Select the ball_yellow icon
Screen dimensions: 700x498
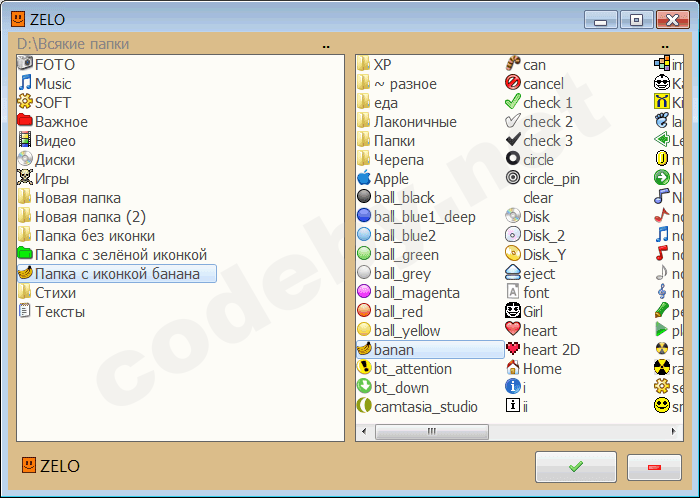click(364, 330)
